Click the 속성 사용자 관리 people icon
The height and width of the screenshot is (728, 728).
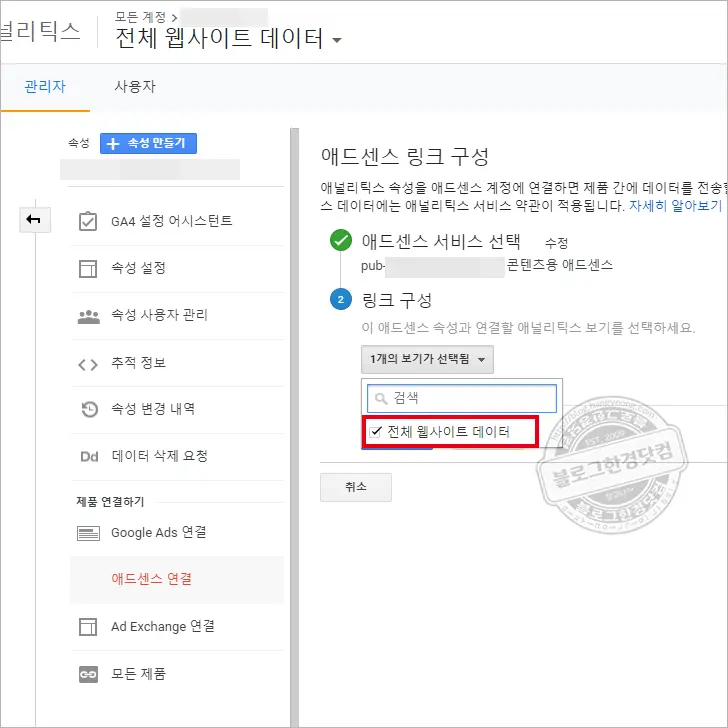pos(88,317)
